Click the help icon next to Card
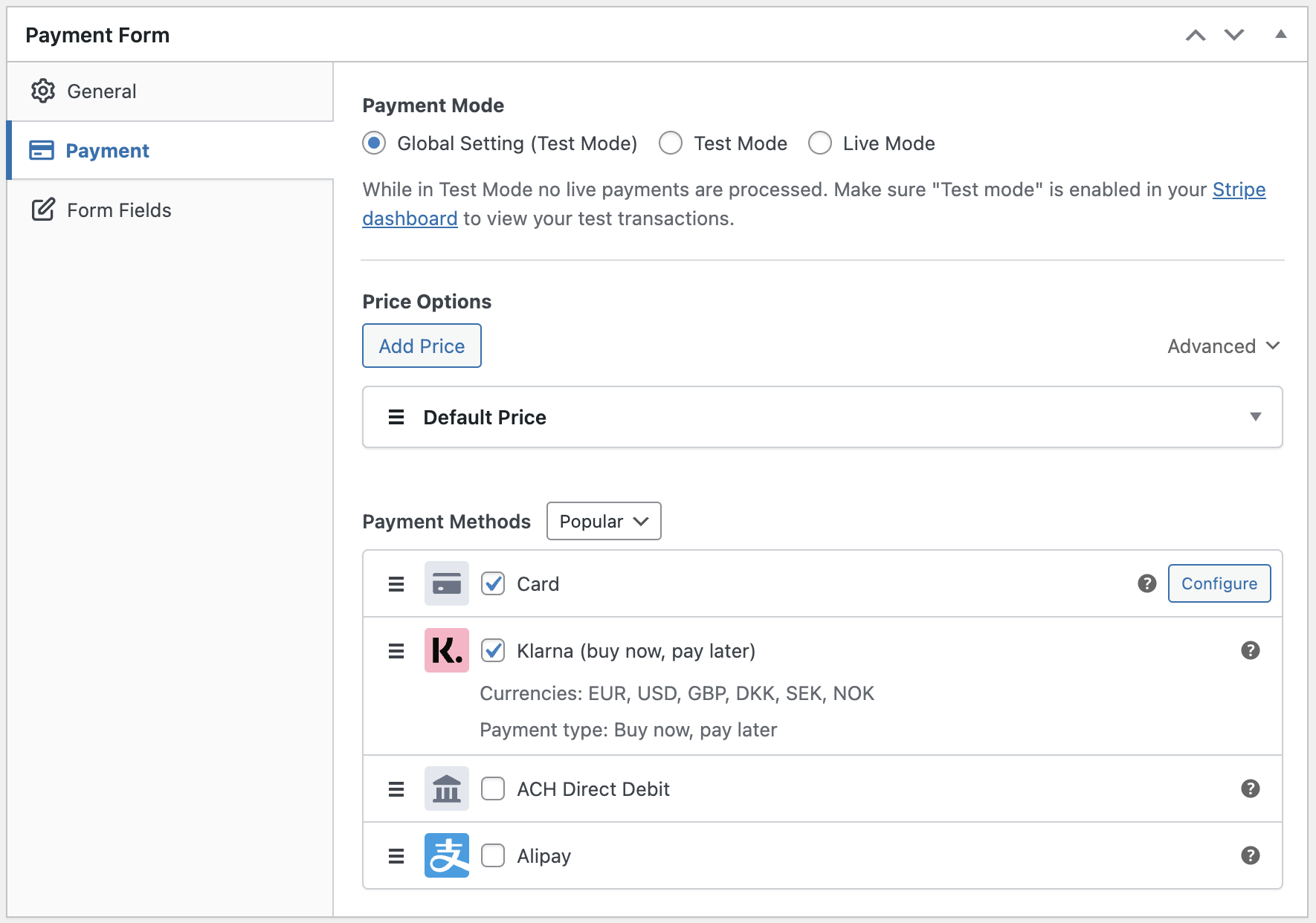The width and height of the screenshot is (1316, 923). pyautogui.click(x=1146, y=583)
